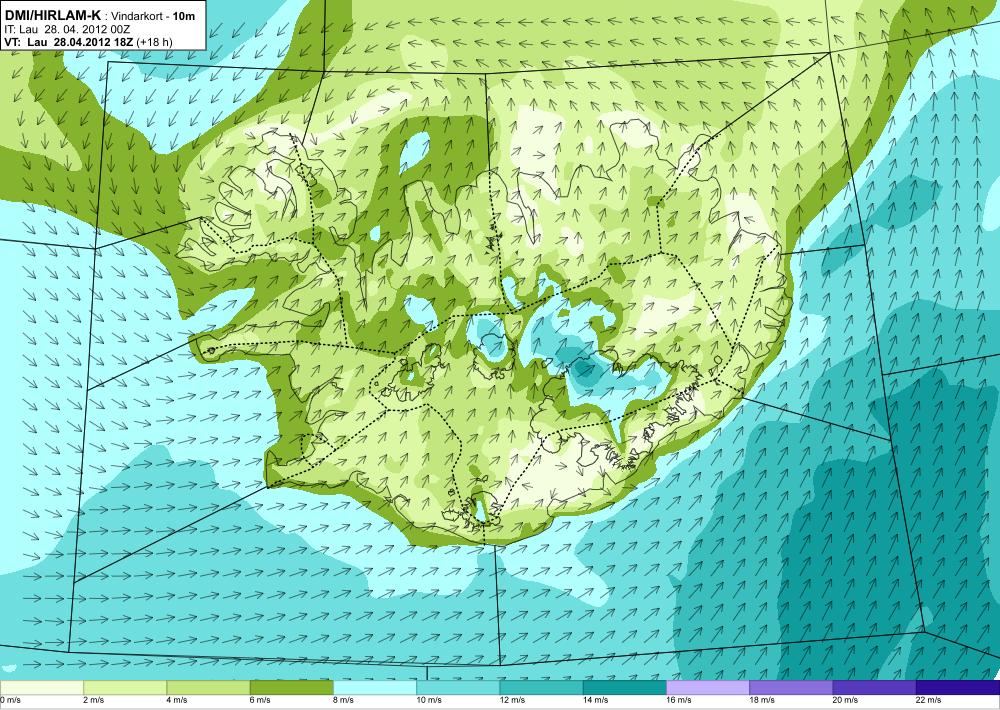Image resolution: width=1000 pixels, height=710 pixels.
Task: Click the '20 m/s' legend label
Action: pos(846,700)
